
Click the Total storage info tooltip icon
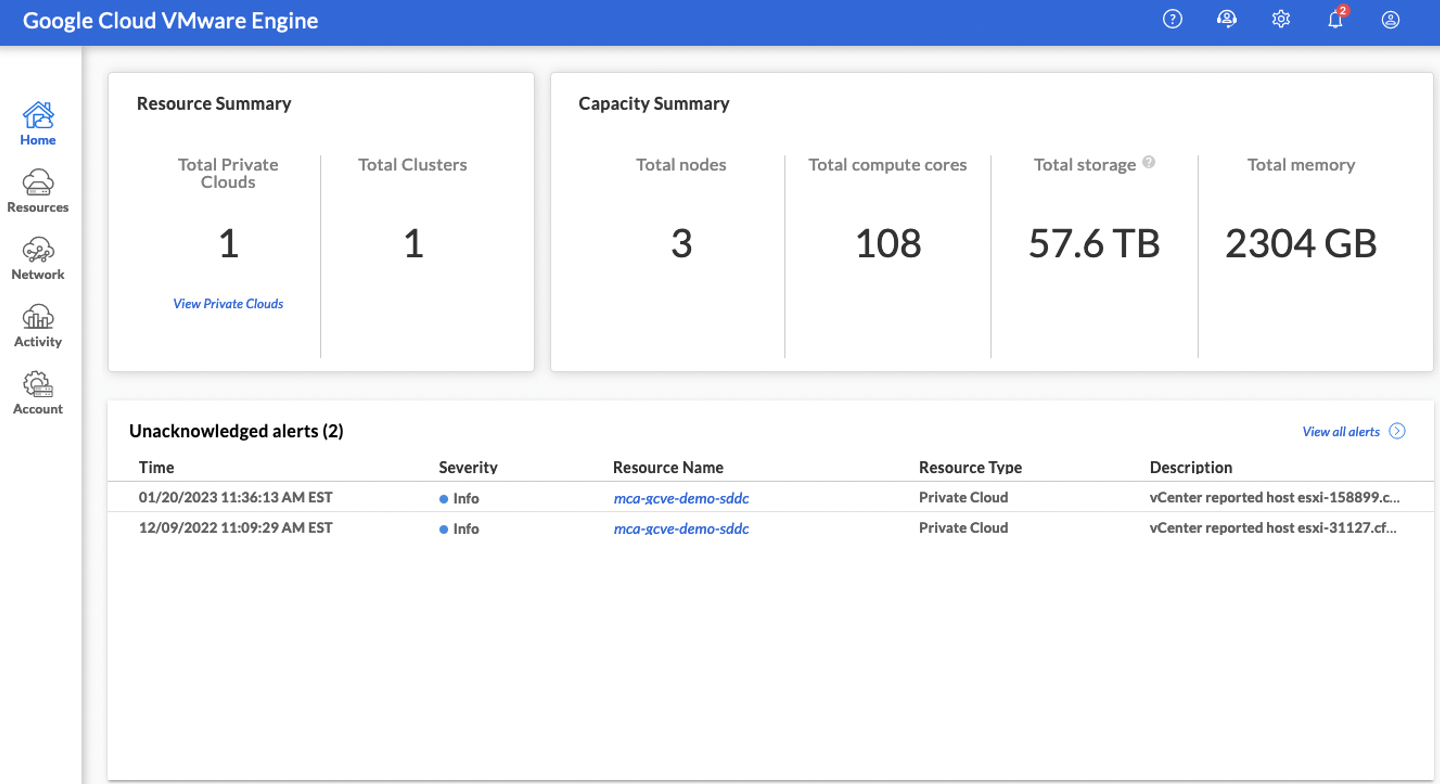1149,162
